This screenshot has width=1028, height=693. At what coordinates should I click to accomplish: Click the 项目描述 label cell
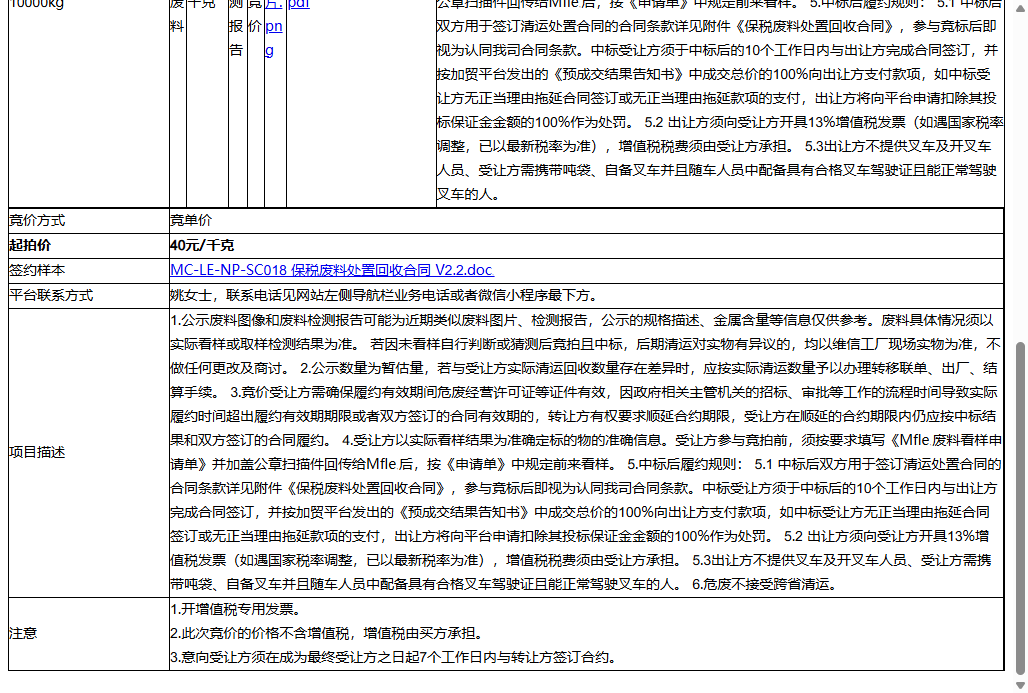[89, 452]
